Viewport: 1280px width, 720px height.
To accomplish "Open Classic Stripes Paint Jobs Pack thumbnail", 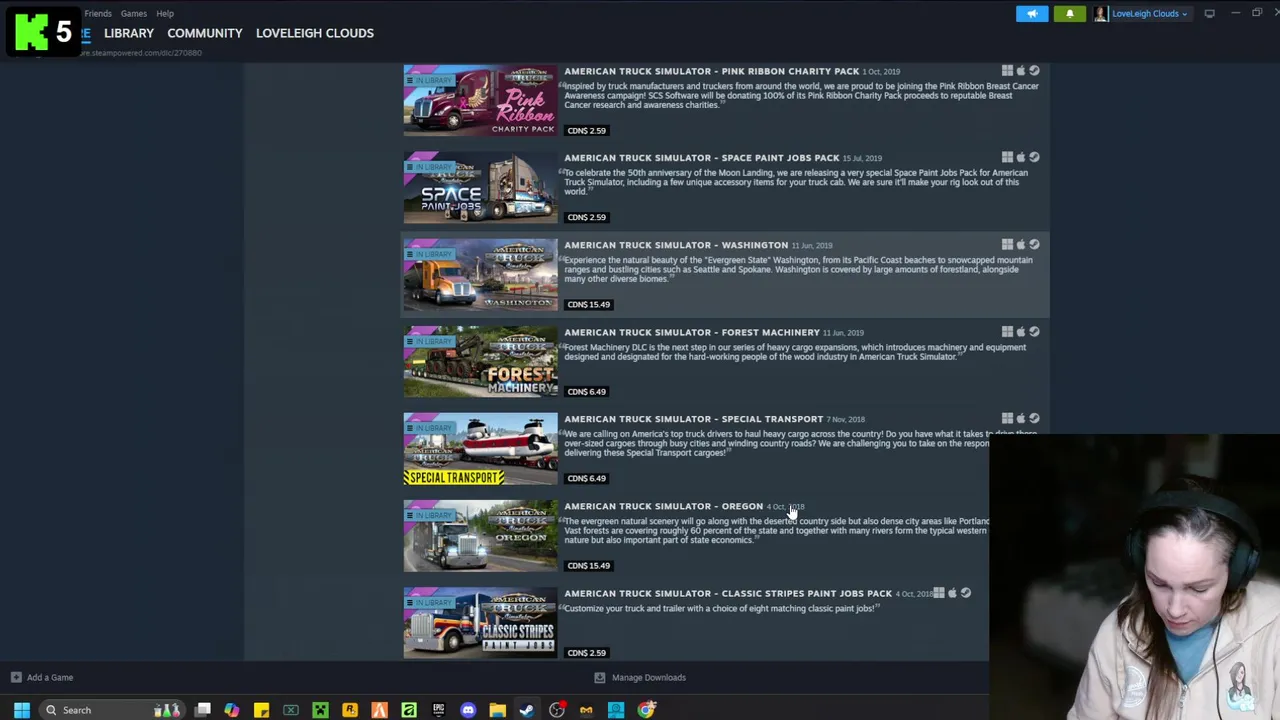I will 481,622.
